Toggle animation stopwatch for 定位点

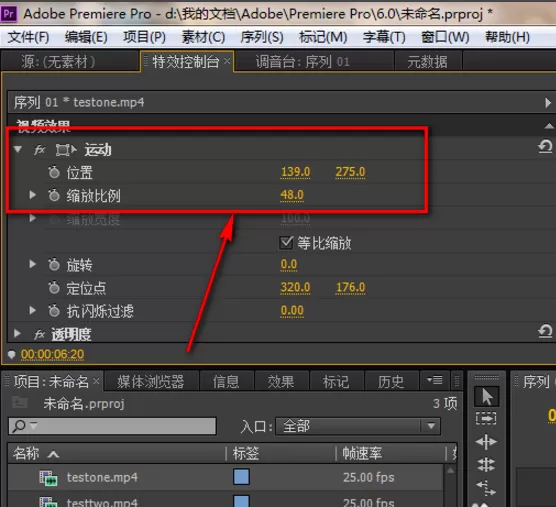(x=54, y=288)
